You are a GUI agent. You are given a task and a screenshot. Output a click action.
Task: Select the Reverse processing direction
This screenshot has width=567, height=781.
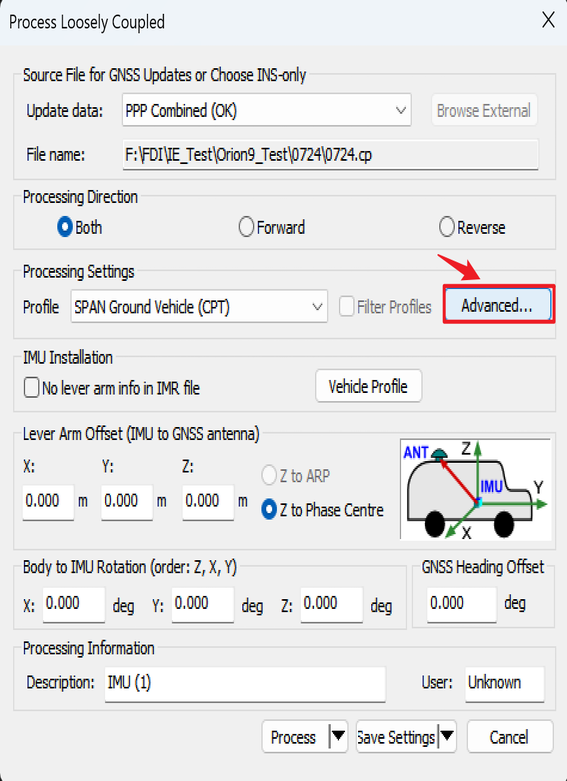click(x=472, y=227)
